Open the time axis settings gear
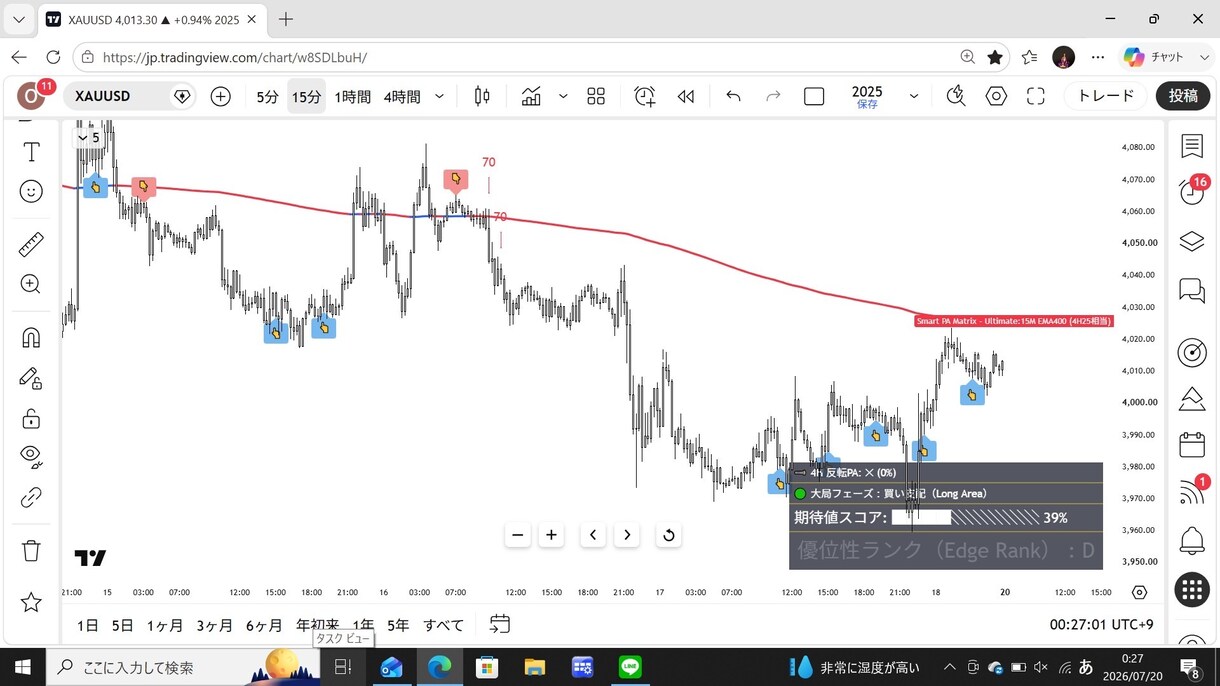 1139,592
